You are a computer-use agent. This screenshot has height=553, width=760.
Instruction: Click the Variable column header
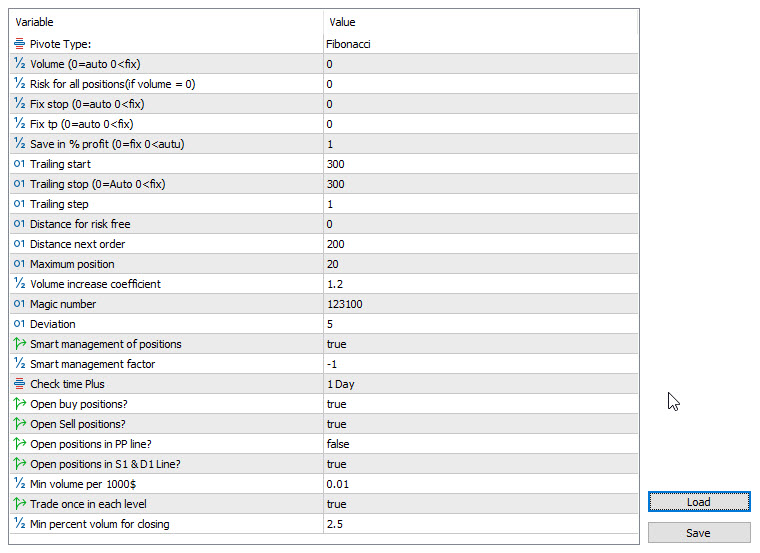(x=165, y=22)
